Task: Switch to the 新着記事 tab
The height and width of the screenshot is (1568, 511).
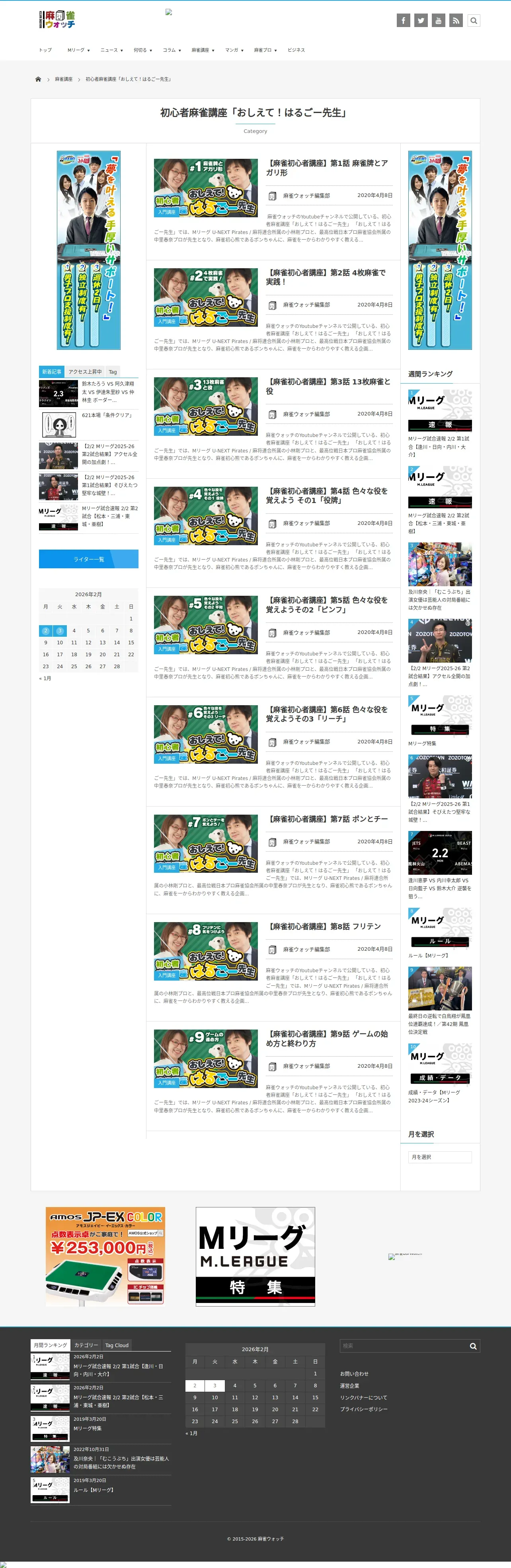Action: (51, 371)
